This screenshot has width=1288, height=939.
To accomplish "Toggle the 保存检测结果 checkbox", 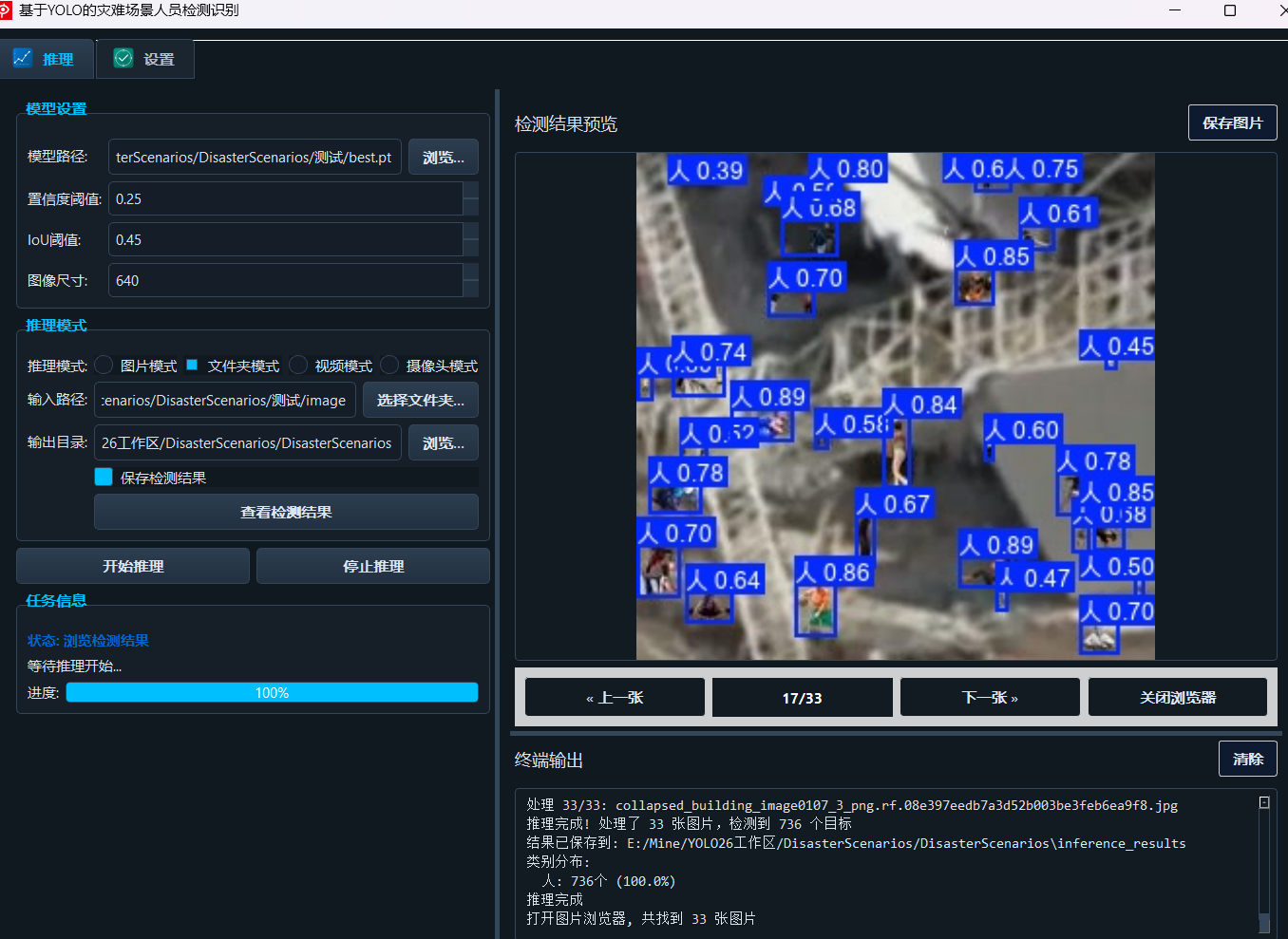I will [x=104, y=478].
